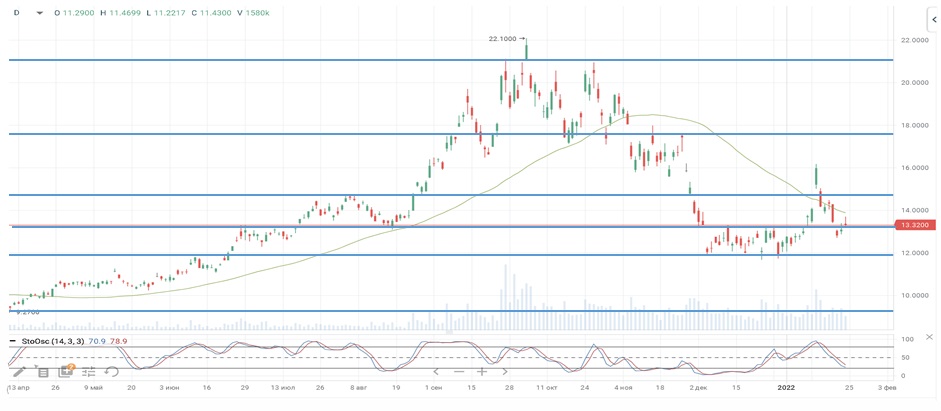Click the open value 11.2900
The width and height of the screenshot is (941, 411).
[x=77, y=12]
